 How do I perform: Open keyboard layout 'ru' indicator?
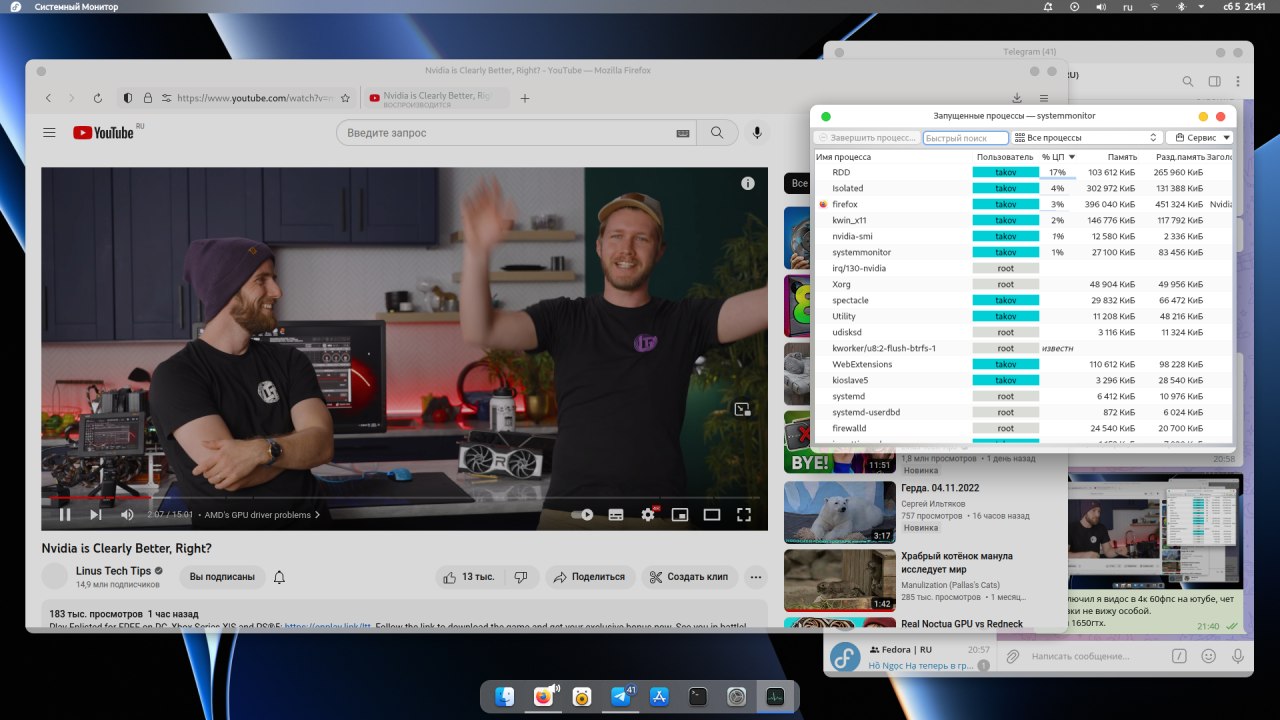1128,7
